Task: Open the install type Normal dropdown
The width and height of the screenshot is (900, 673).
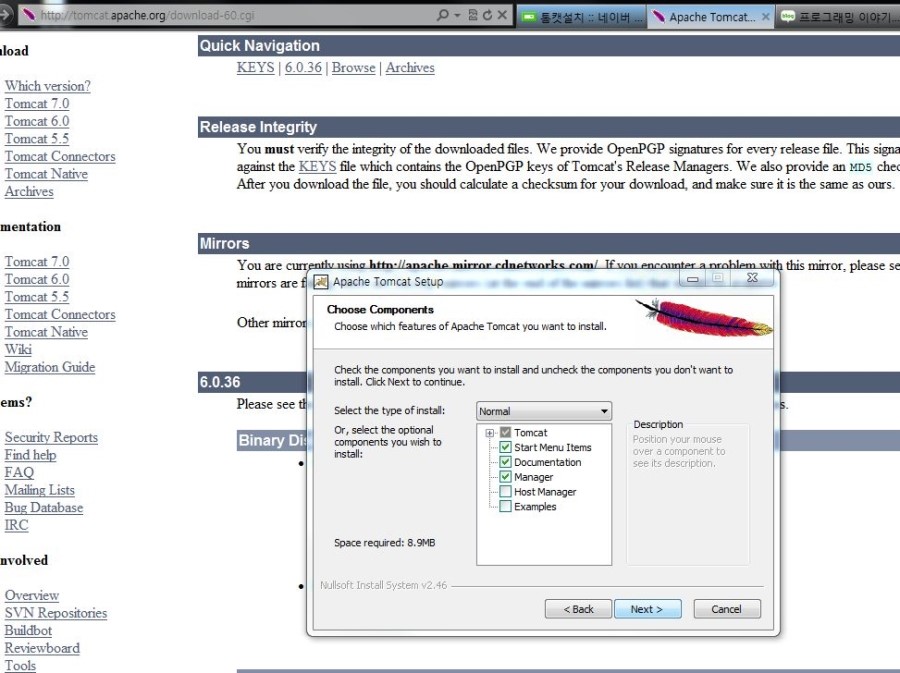Action: tap(544, 411)
